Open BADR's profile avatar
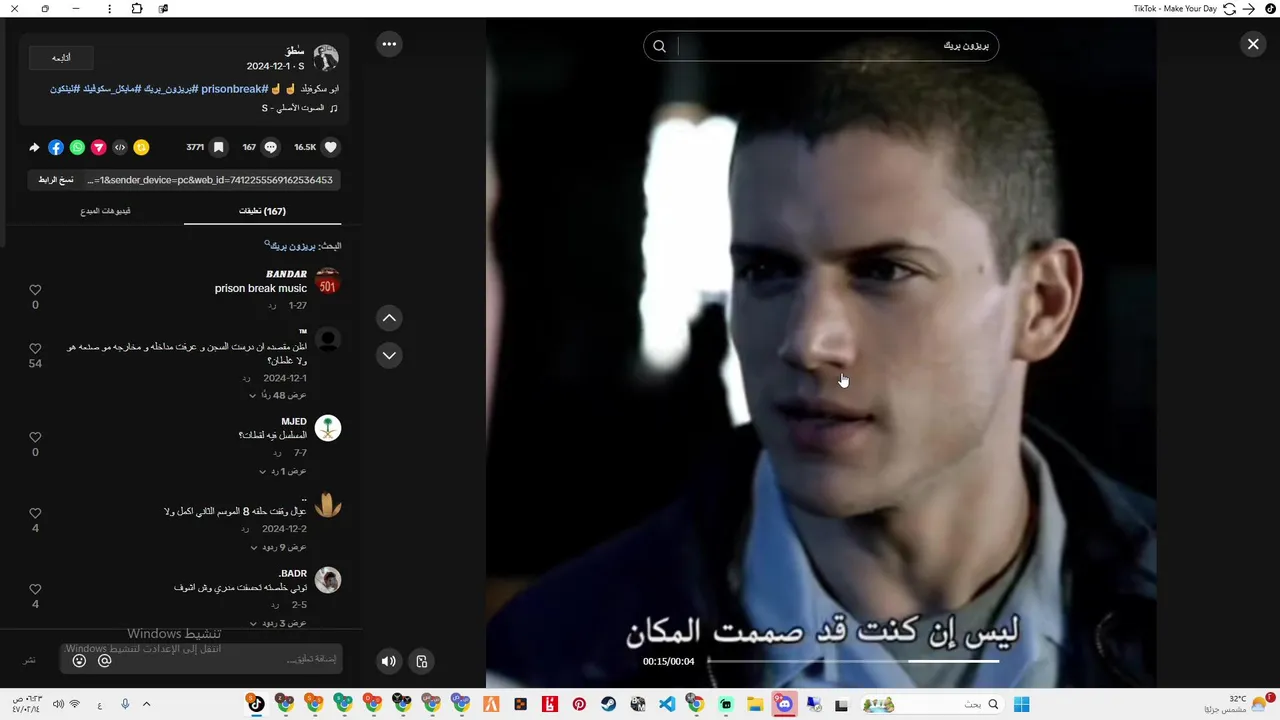 (328, 580)
